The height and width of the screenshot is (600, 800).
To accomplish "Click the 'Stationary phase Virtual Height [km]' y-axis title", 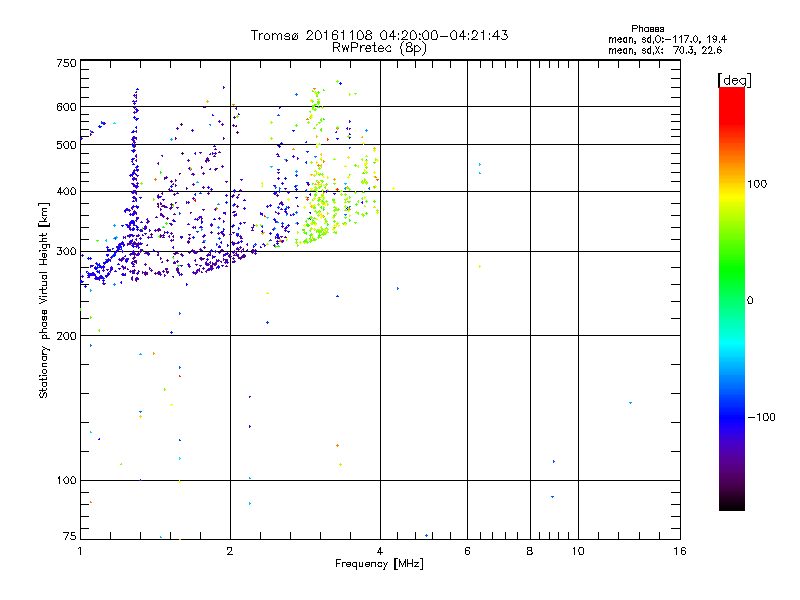I will point(43,300).
